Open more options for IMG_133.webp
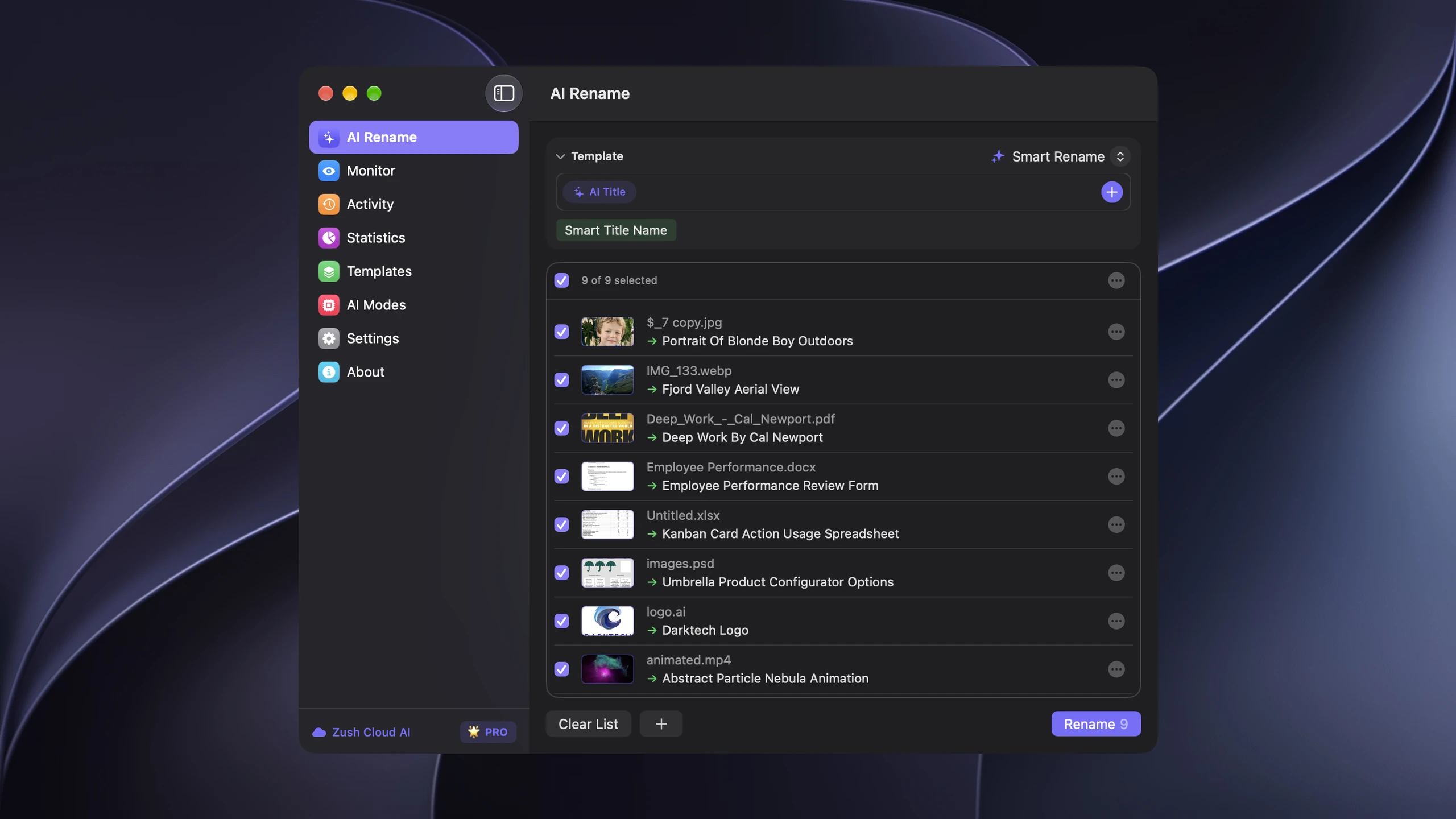Viewport: 1456px width, 819px height. pyautogui.click(x=1116, y=380)
